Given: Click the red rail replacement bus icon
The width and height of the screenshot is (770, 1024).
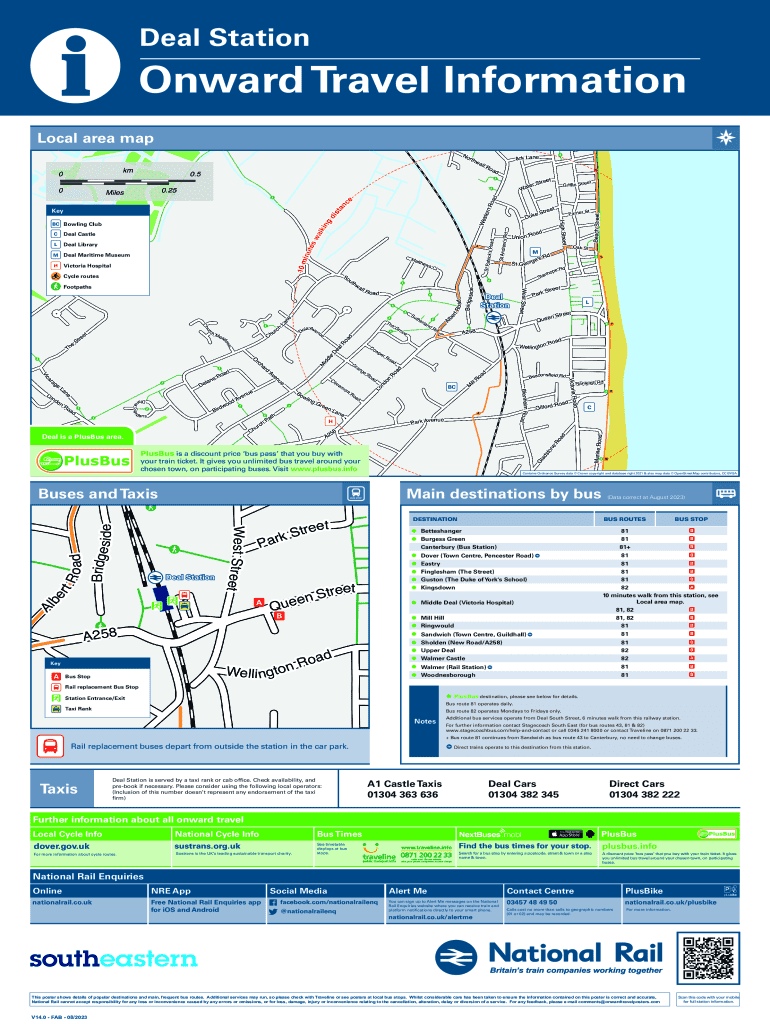Looking at the screenshot, I should [49, 746].
